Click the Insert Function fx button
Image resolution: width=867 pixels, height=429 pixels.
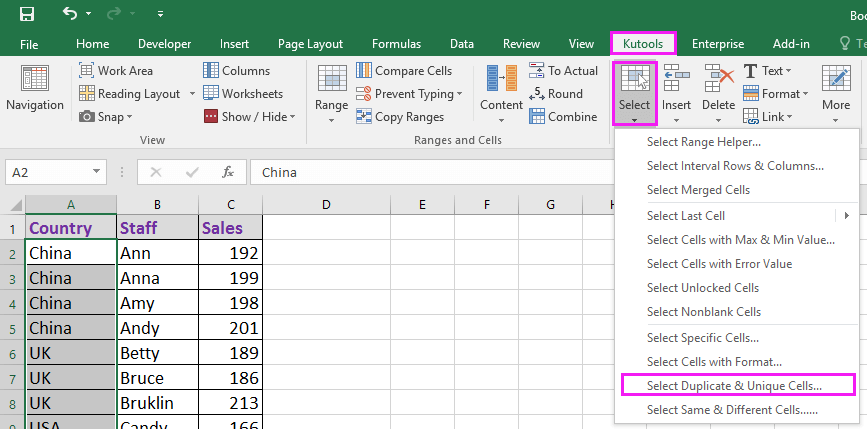[228, 172]
